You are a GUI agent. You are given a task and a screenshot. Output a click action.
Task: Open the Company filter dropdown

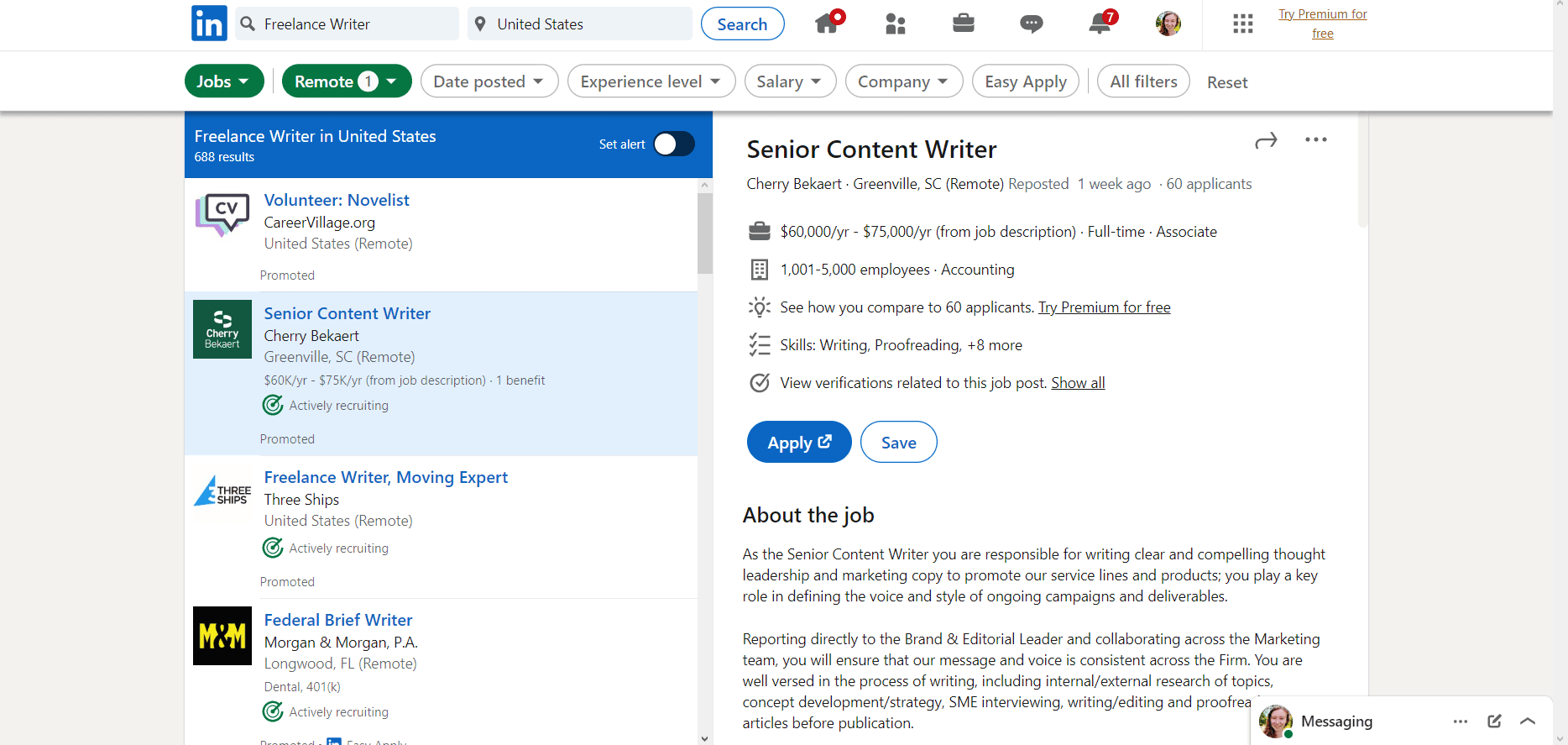[x=903, y=81]
